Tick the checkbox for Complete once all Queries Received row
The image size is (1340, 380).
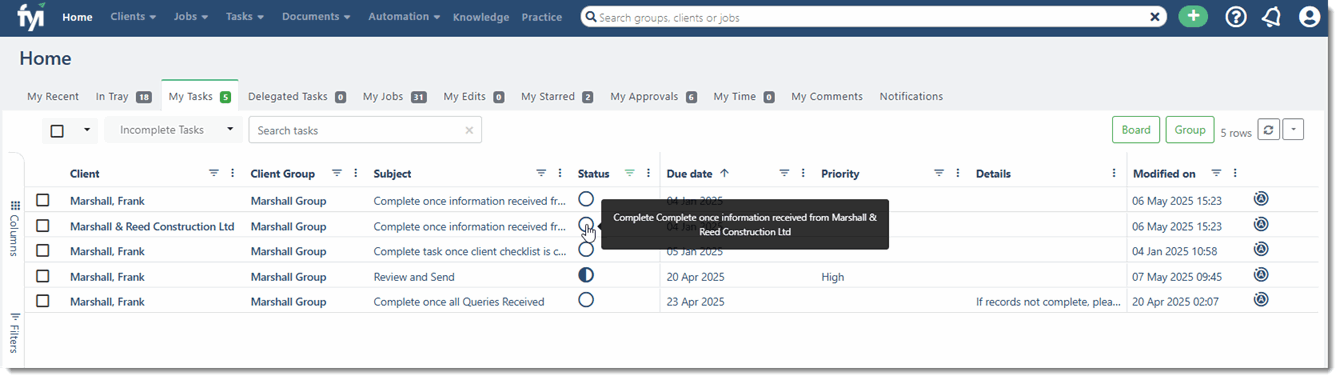(43, 301)
